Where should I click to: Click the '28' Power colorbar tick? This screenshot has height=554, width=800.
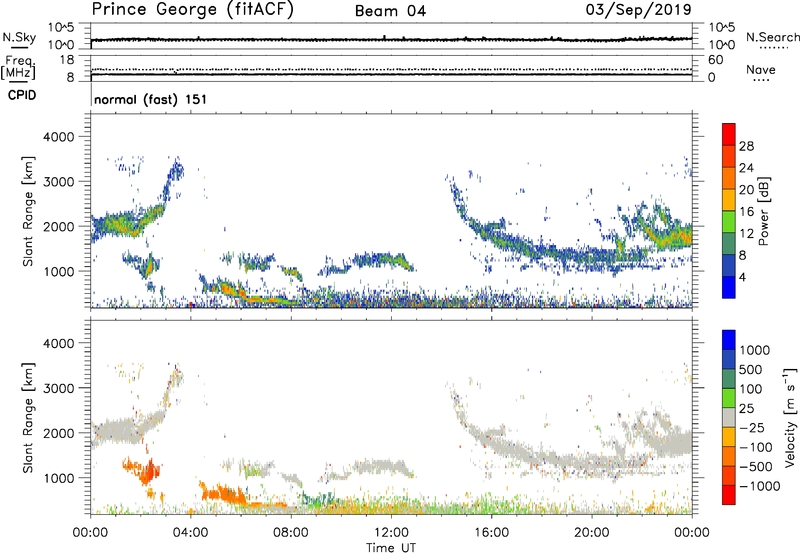point(746,146)
